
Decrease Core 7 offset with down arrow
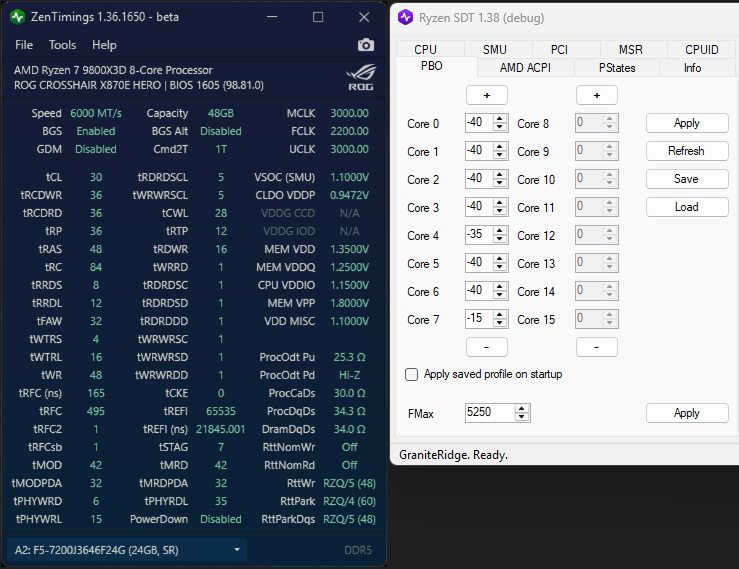(x=500, y=323)
